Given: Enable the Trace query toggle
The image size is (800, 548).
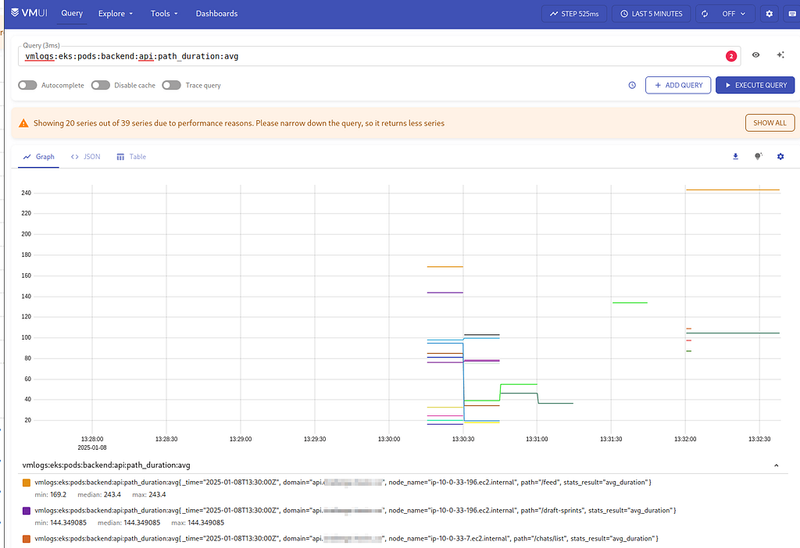Looking at the screenshot, I should (172, 86).
